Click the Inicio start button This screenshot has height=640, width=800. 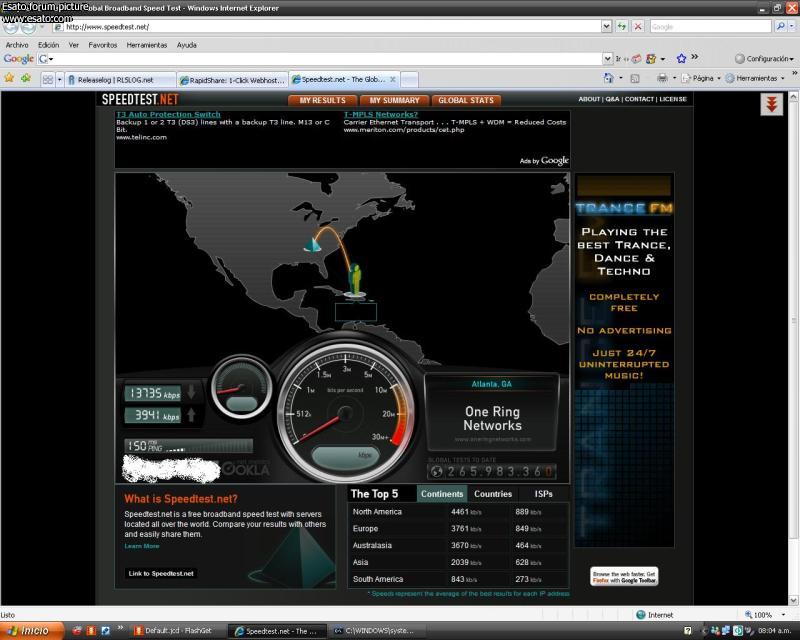point(32,631)
